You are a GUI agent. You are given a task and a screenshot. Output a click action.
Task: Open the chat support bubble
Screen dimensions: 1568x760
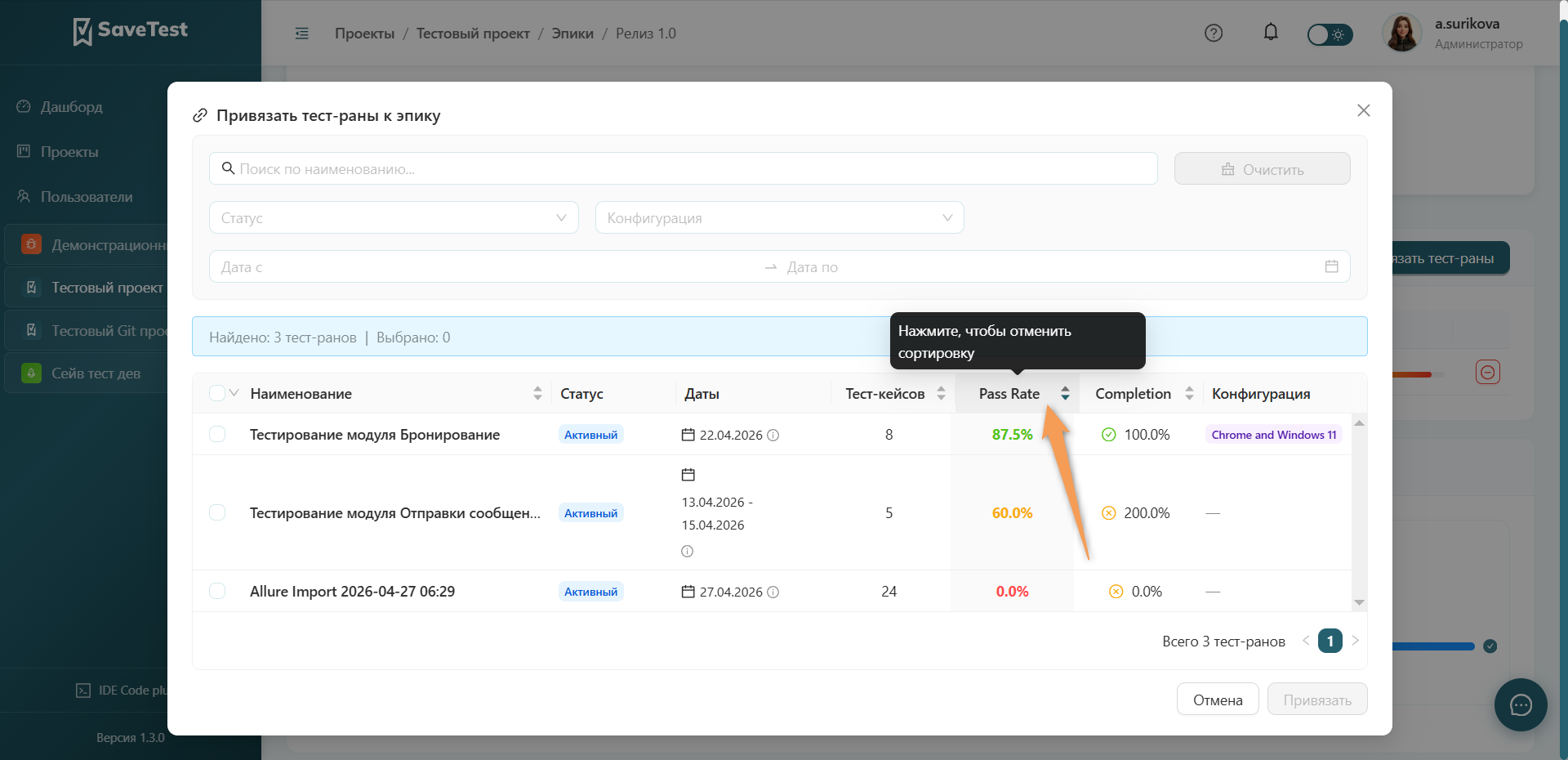coord(1521,704)
